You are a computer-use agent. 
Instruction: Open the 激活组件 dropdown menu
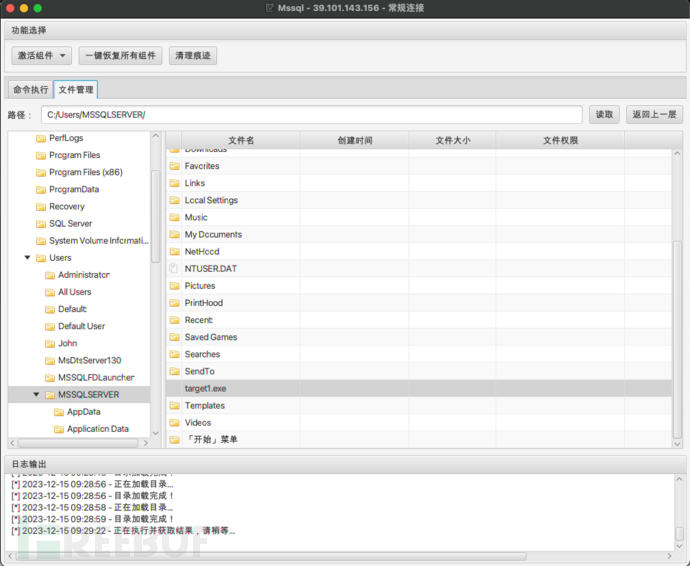point(42,56)
